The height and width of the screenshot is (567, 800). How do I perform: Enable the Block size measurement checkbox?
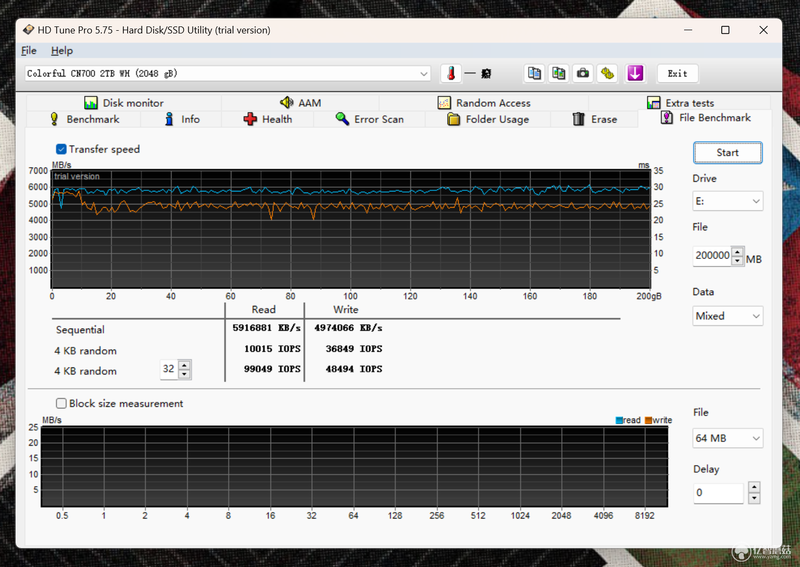61,403
